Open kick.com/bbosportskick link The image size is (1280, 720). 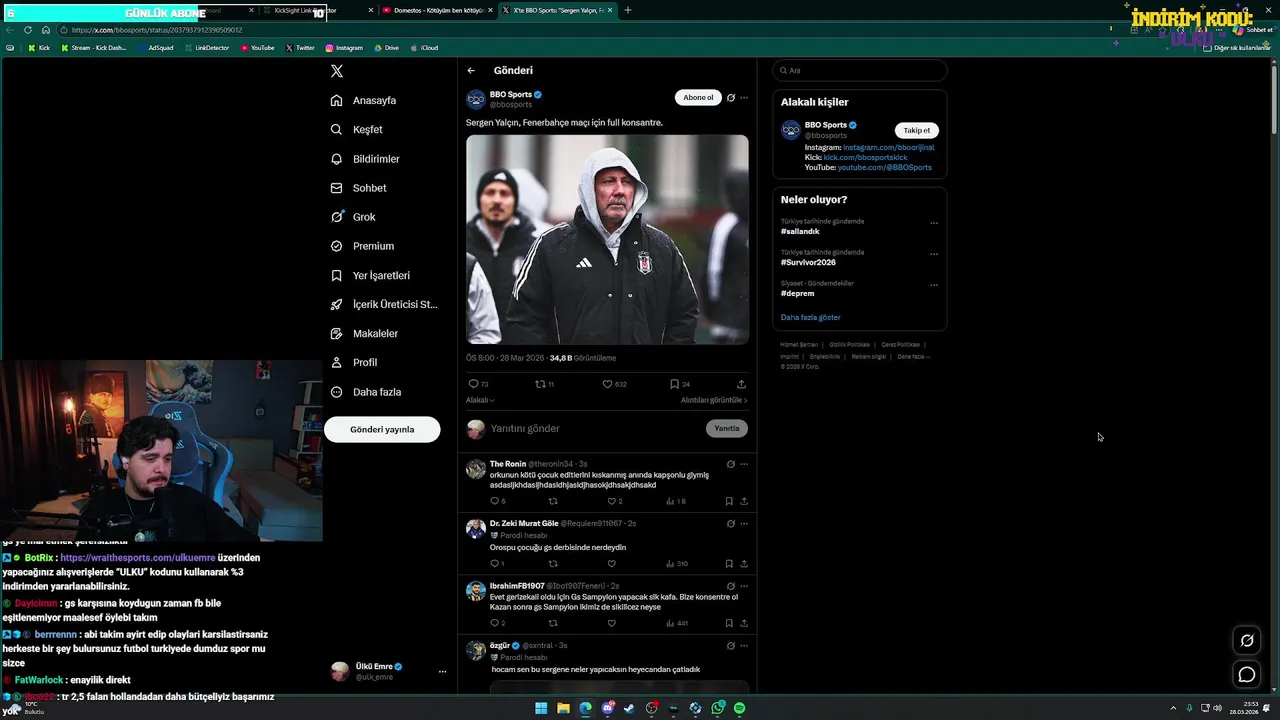pyautogui.click(x=866, y=157)
